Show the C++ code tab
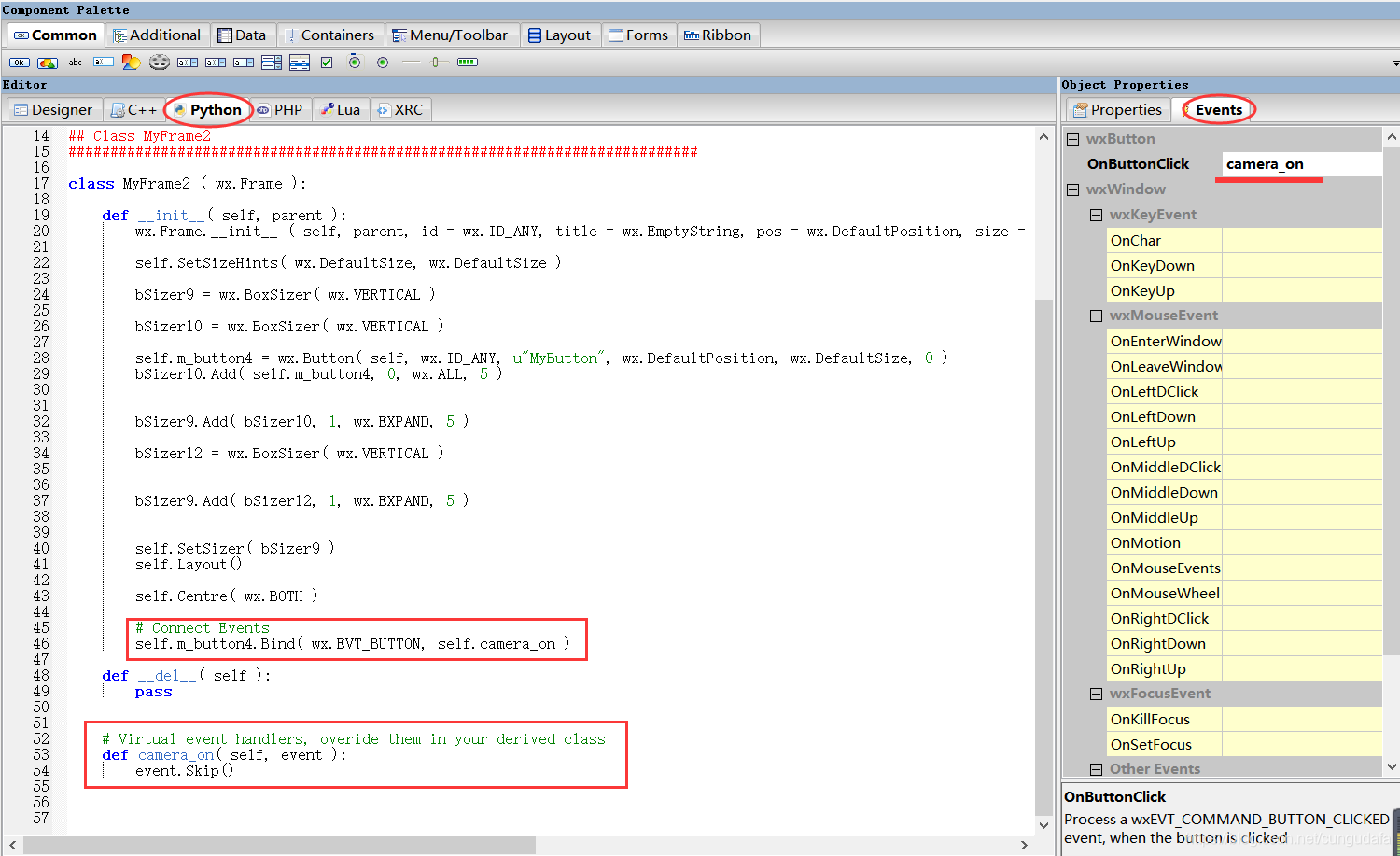The height and width of the screenshot is (856, 1400). click(x=134, y=110)
